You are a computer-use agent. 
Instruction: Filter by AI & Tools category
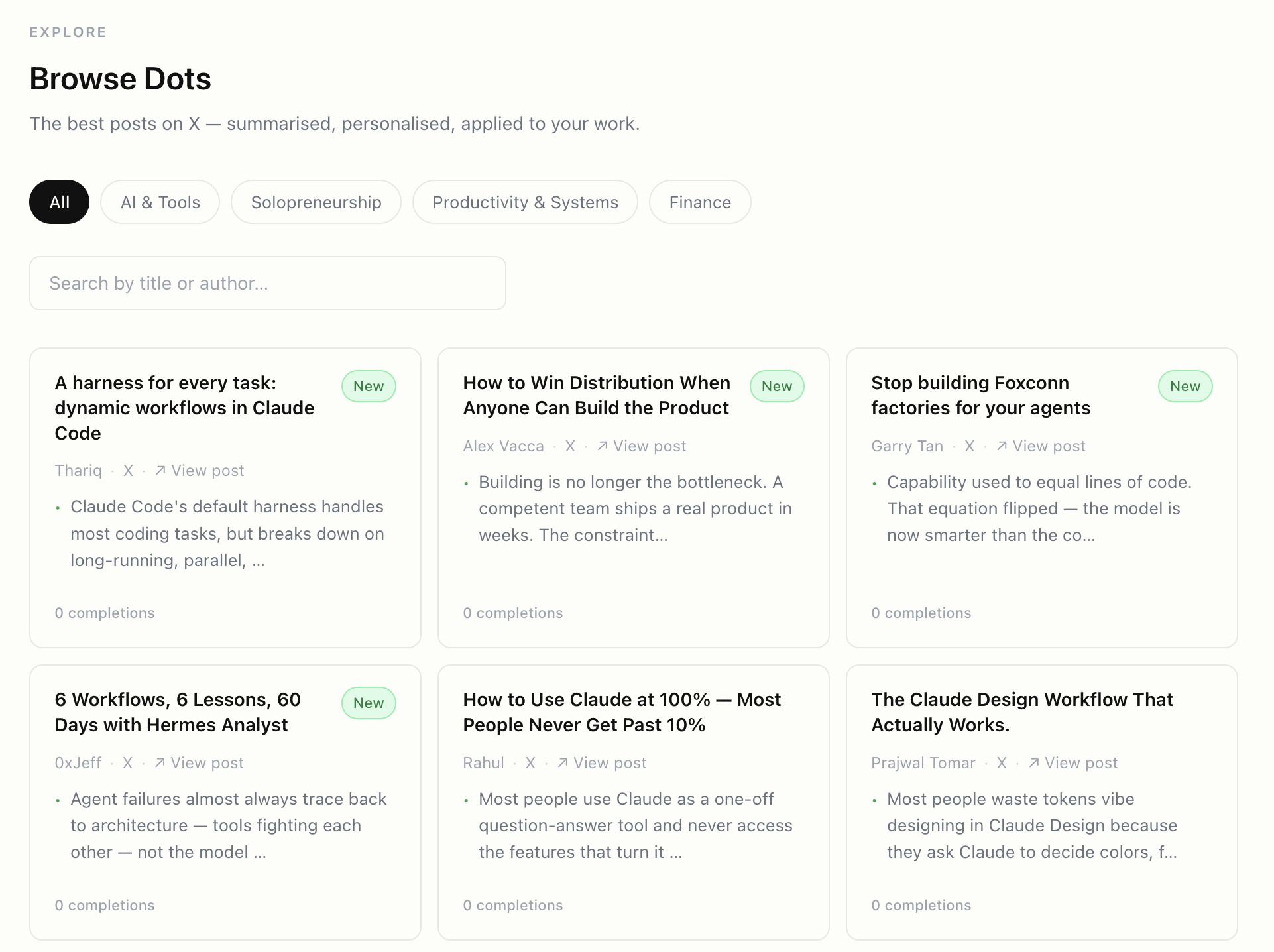click(160, 202)
